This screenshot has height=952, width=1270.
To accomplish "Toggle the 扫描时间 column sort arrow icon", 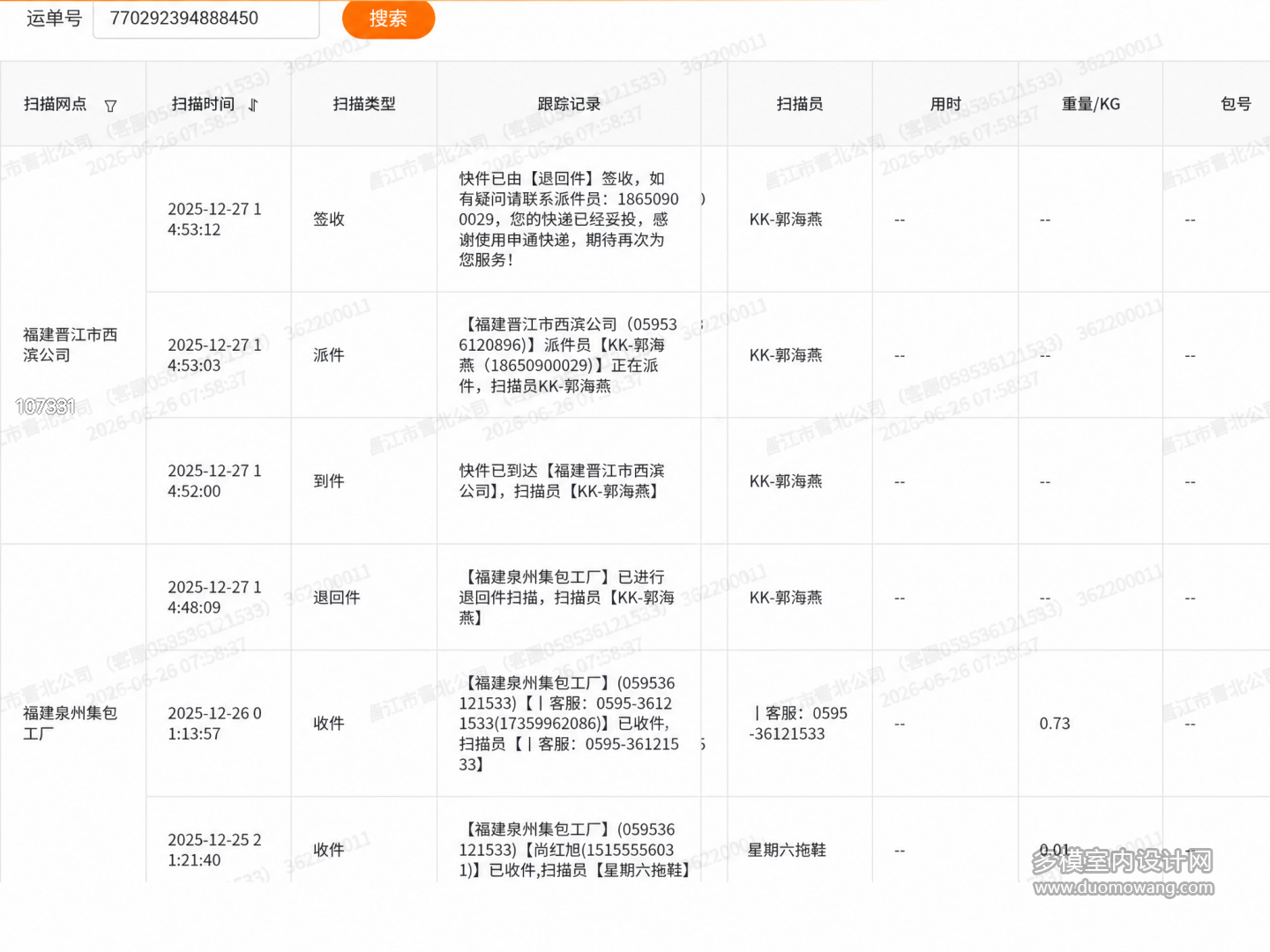I will (253, 106).
